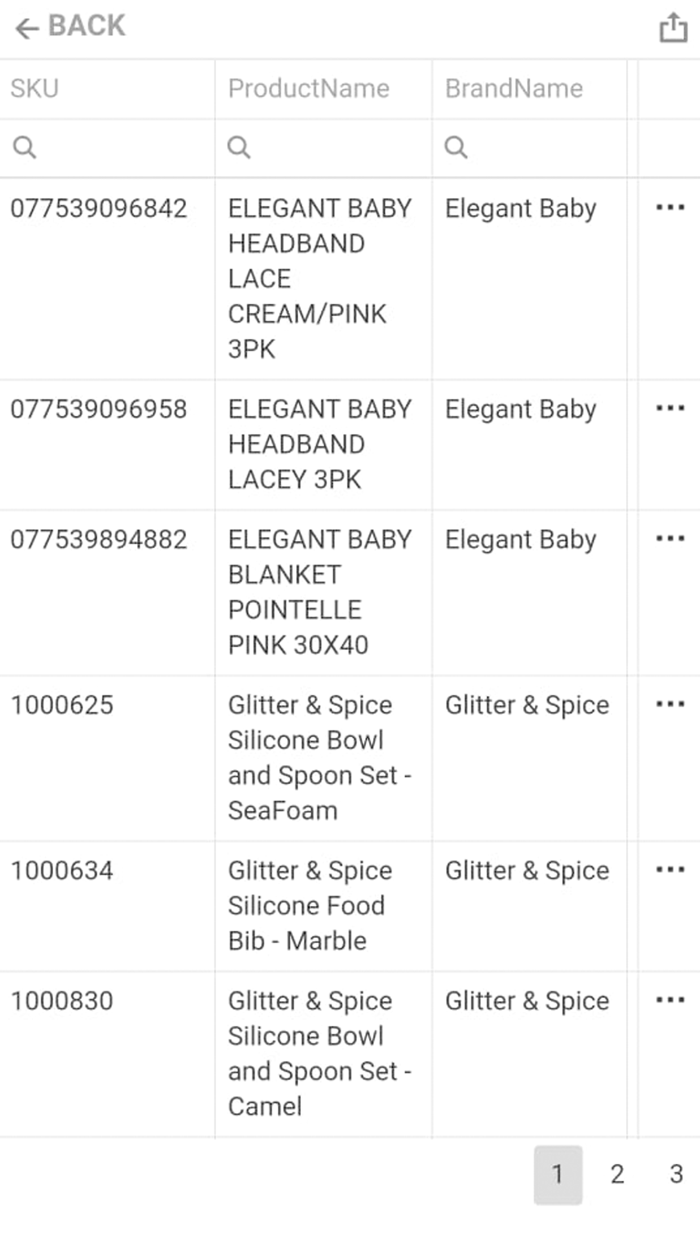Open actions for Silicone Bowl Set SeaFoam row
The width and height of the screenshot is (700, 1244).
pos(668,703)
